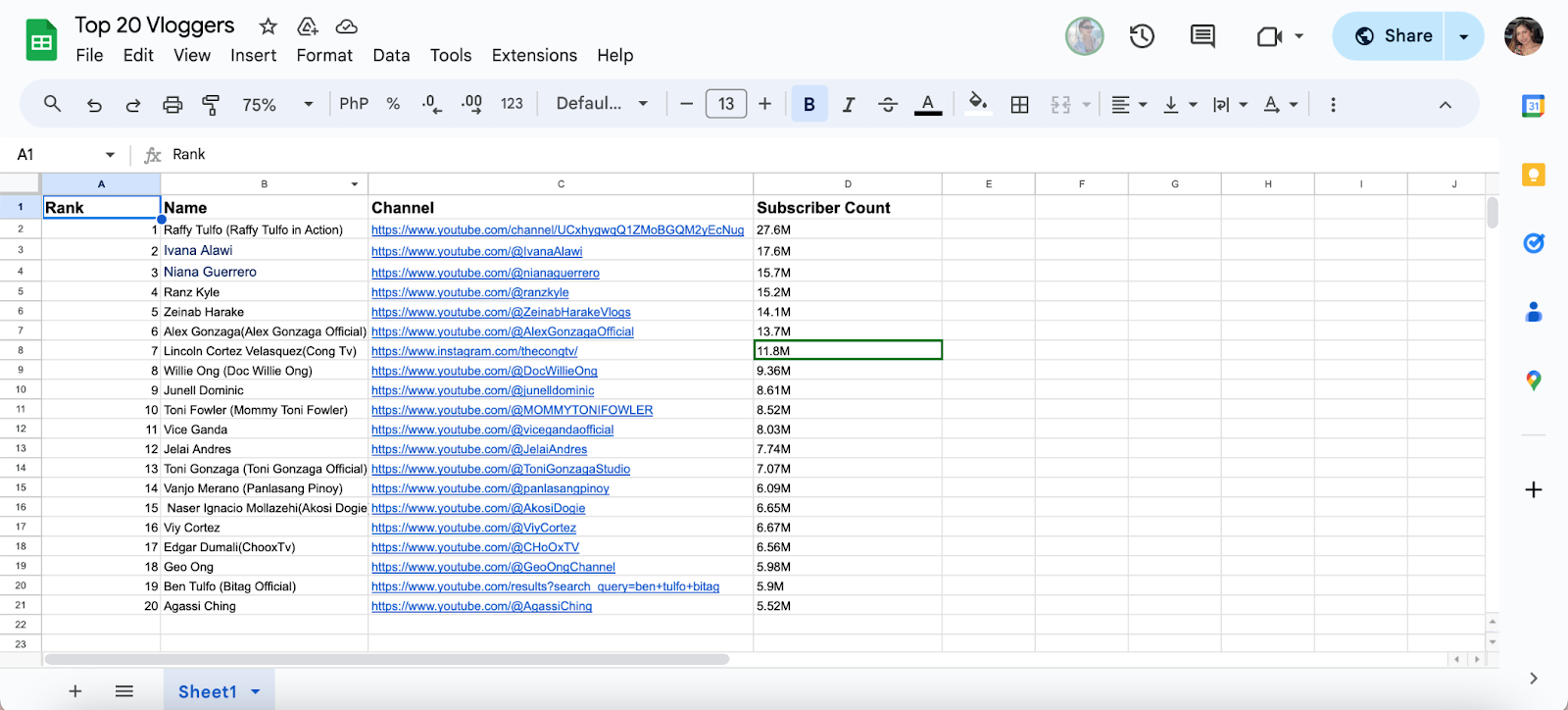Open the Google Sheets home icon
The width and height of the screenshot is (1568, 710).
(x=41, y=41)
